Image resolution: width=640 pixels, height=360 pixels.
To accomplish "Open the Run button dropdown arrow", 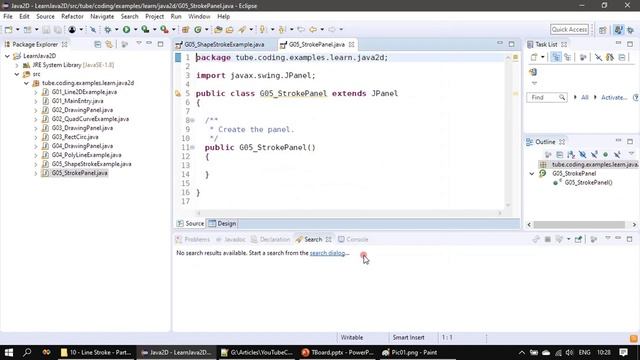I will pyautogui.click(x=136, y=29).
